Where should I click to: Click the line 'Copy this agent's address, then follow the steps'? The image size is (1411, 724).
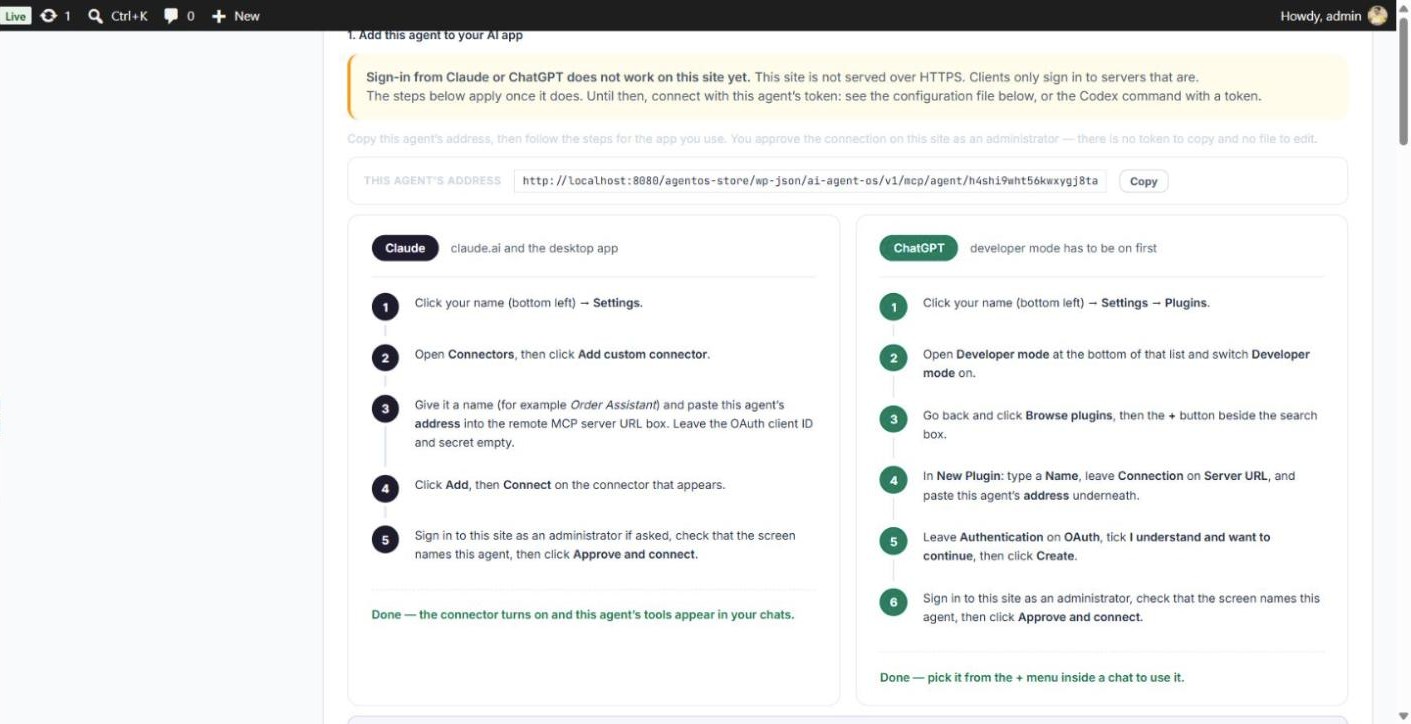click(832, 139)
